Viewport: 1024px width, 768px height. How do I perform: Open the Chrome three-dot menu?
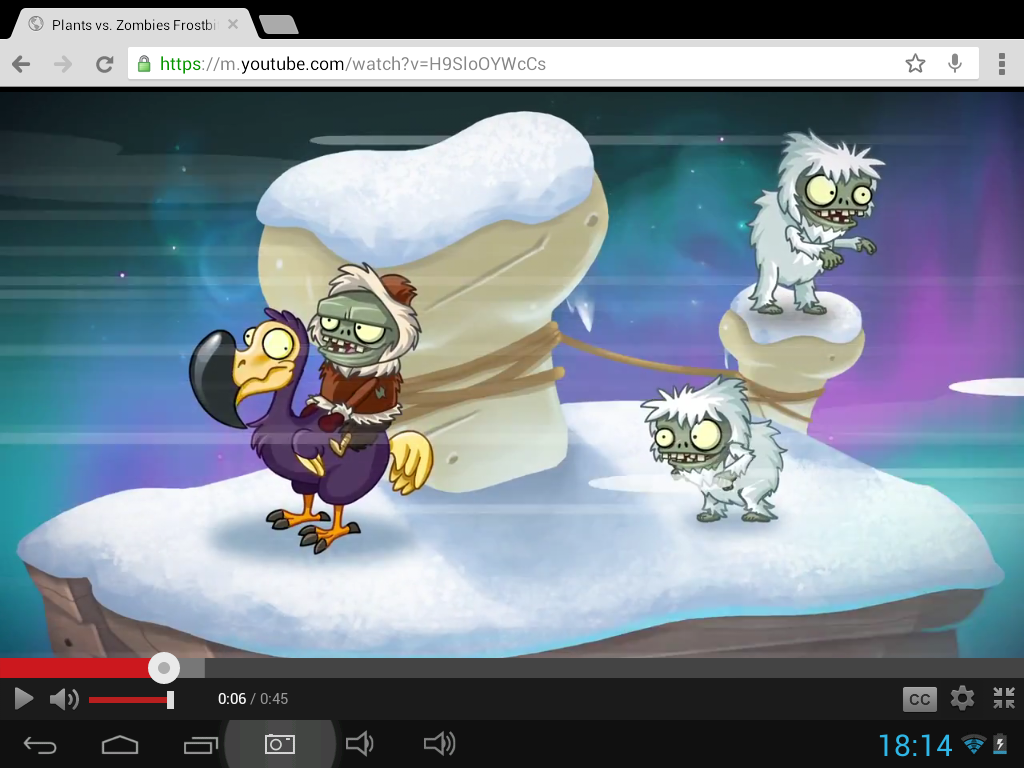[1002, 64]
